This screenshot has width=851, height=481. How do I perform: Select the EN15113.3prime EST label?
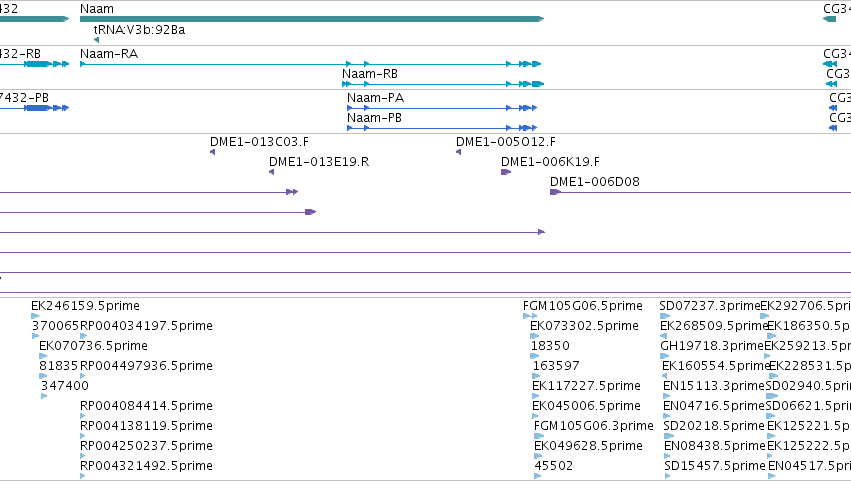(714, 386)
